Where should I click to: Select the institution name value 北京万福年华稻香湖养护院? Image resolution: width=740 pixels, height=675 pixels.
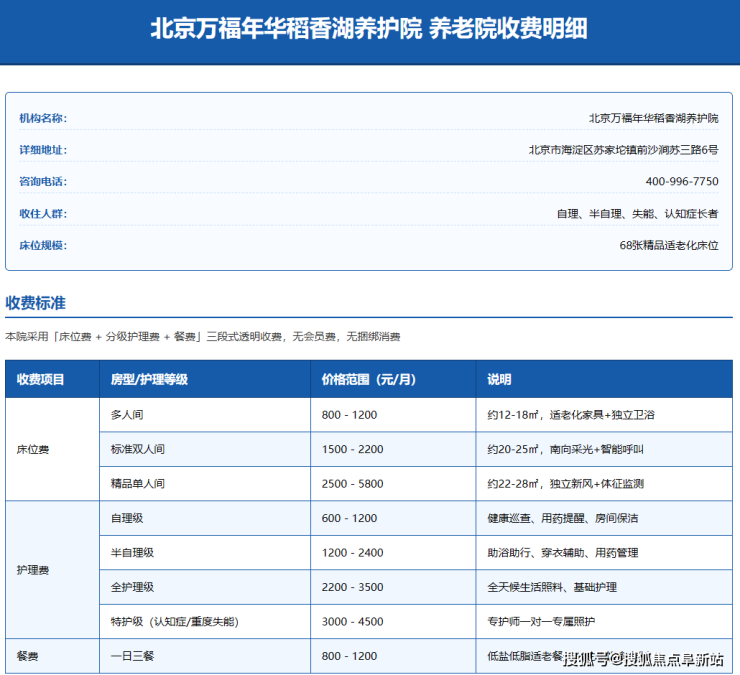tap(654, 118)
